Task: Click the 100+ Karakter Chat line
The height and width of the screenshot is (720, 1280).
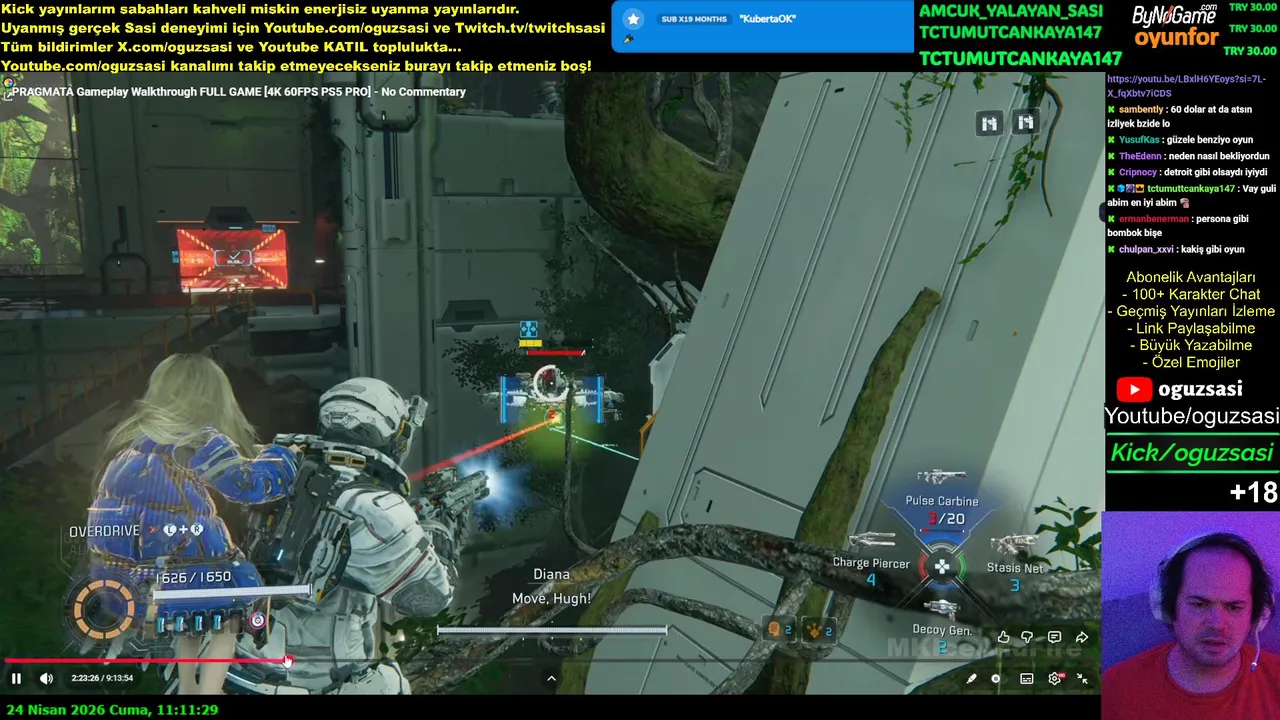Action: coord(1190,294)
